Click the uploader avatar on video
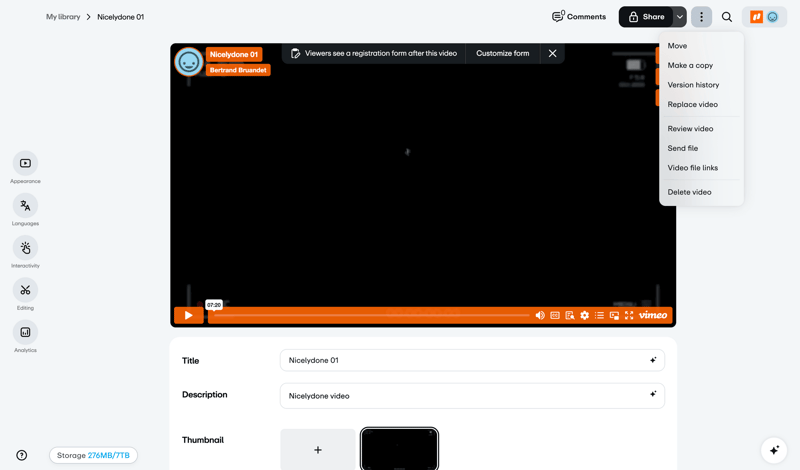The height and width of the screenshot is (470, 800). (189, 62)
